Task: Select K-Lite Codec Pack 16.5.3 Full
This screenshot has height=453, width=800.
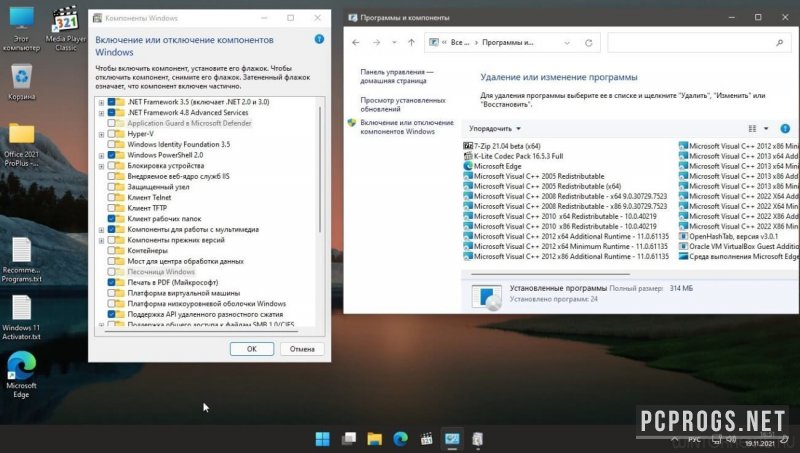Action: 513,156
